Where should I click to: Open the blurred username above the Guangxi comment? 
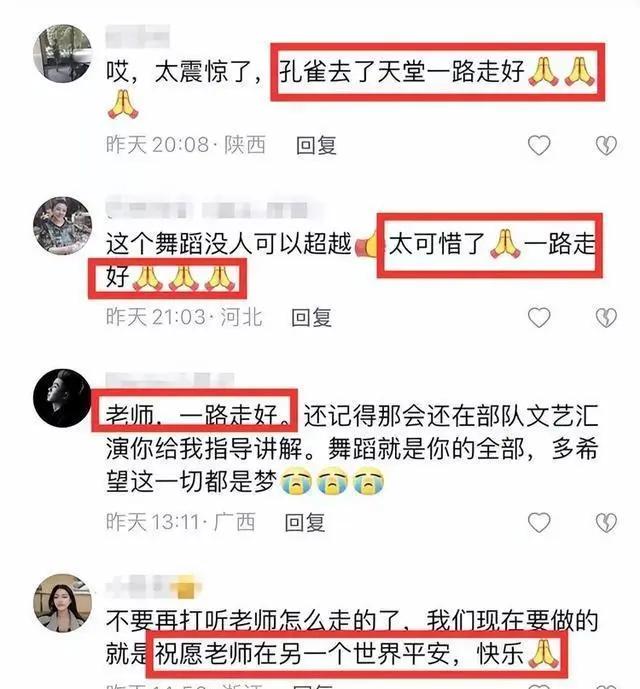pyautogui.click(x=170, y=381)
